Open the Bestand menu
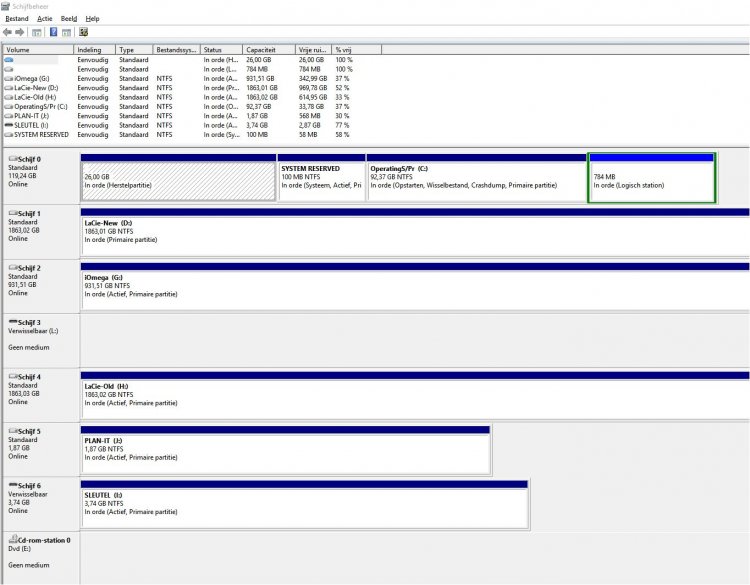Screen dimensions: 750x585 click(17, 18)
